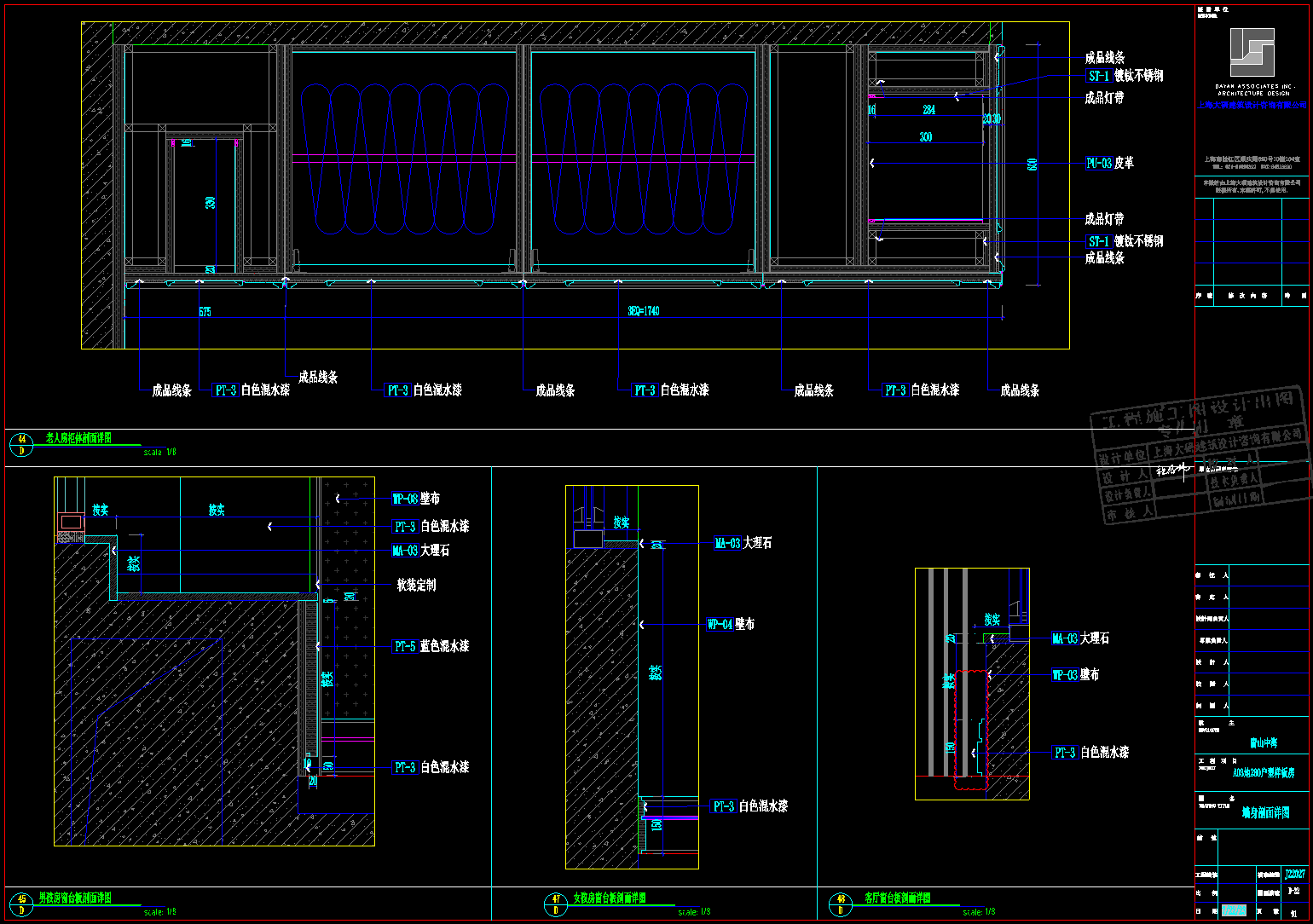
Task: Select the 284 dimension text
Action: pyautogui.click(x=928, y=110)
